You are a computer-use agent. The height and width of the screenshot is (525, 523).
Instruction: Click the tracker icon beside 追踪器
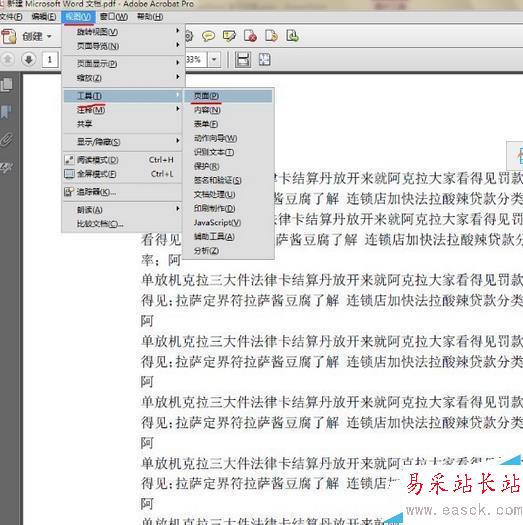(x=69, y=192)
